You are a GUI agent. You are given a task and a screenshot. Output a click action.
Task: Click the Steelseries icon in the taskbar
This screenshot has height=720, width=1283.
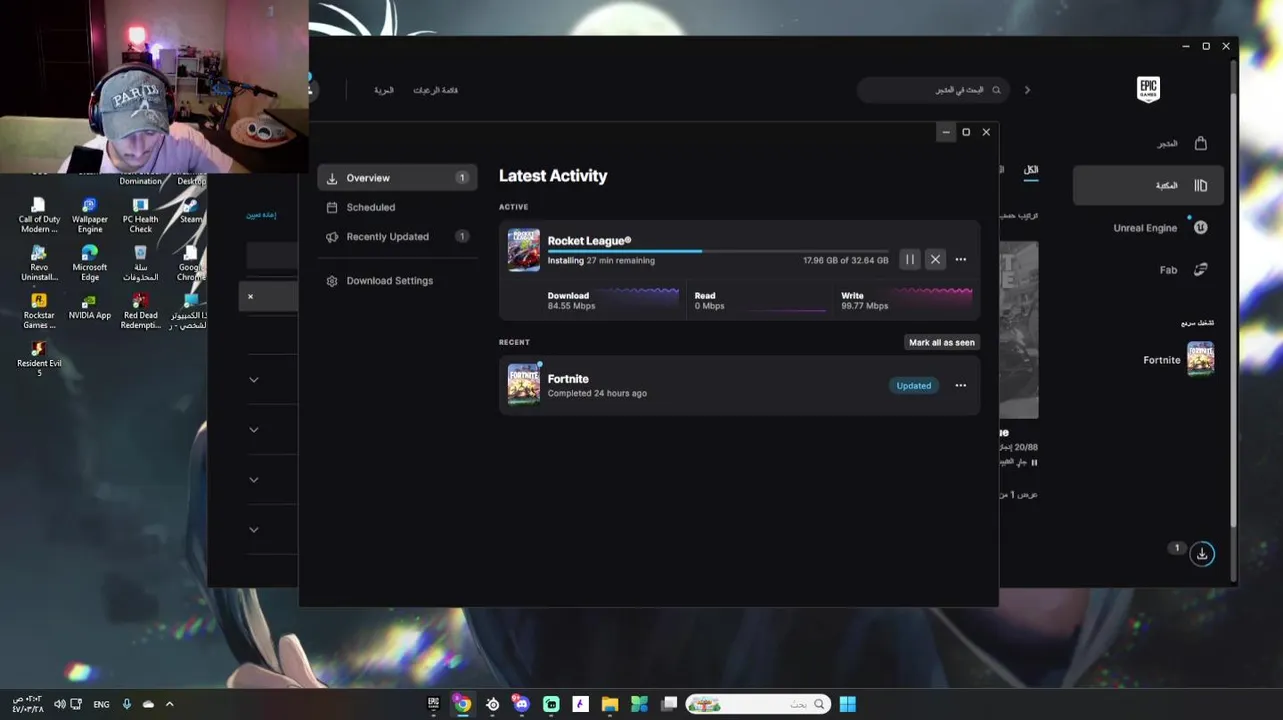[x=492, y=704]
